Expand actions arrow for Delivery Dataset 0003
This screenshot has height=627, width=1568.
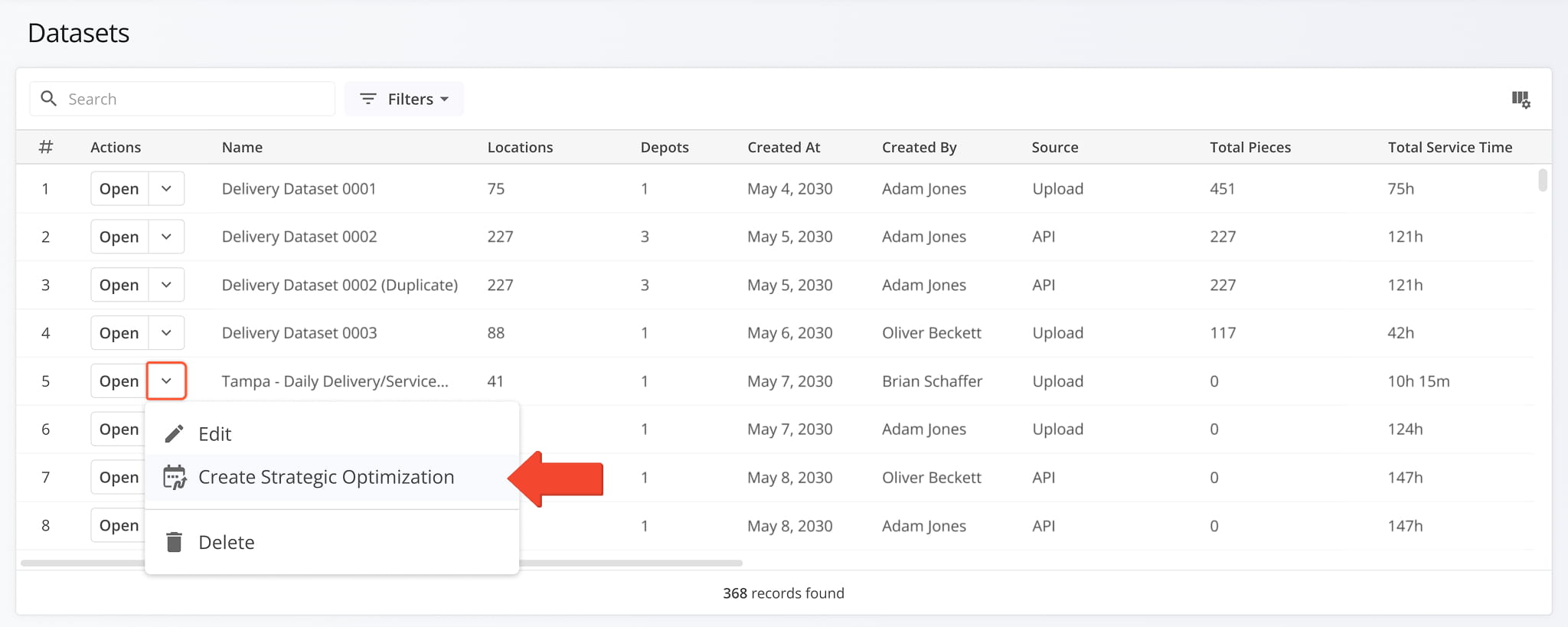(166, 333)
